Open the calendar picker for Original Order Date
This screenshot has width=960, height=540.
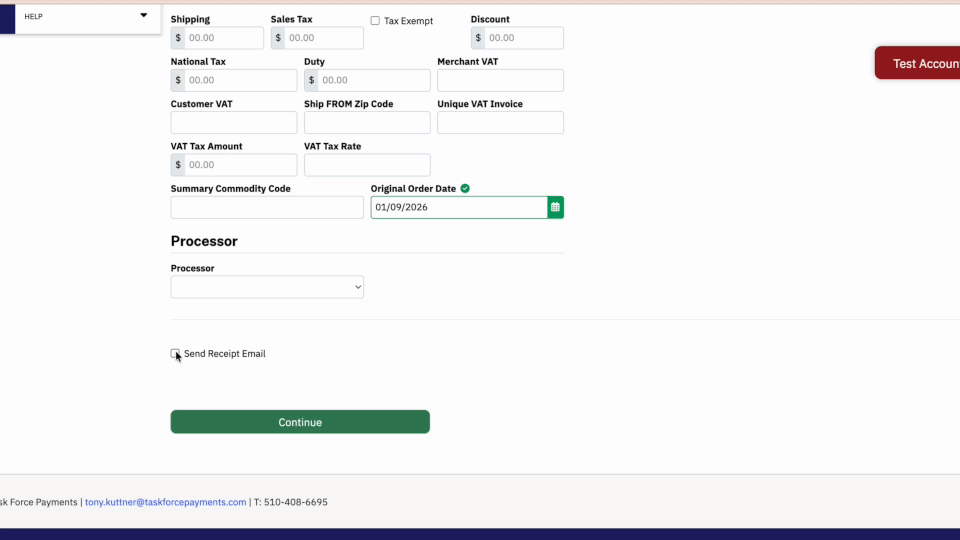tap(555, 208)
